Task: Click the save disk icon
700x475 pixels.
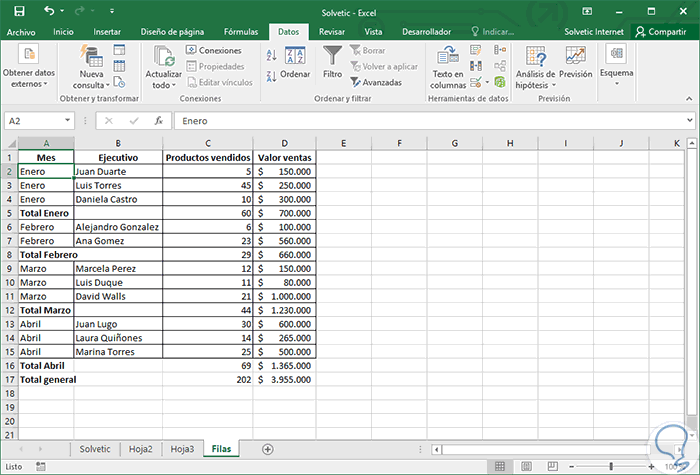Action: (20, 11)
